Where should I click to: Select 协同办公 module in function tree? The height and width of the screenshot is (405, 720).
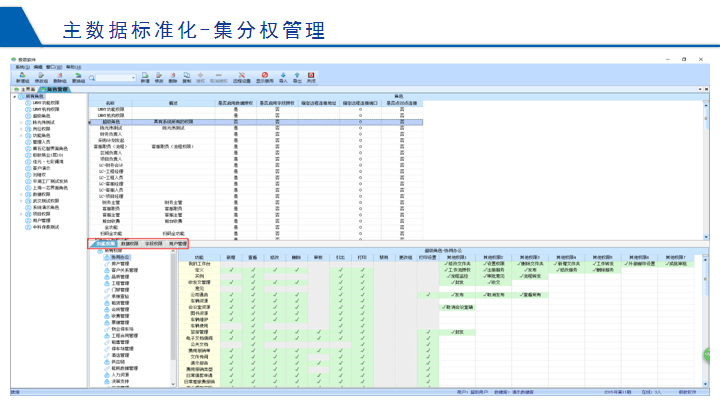120,258
